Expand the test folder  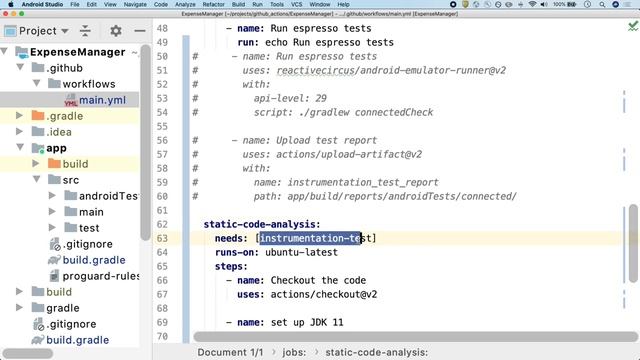click(52, 227)
